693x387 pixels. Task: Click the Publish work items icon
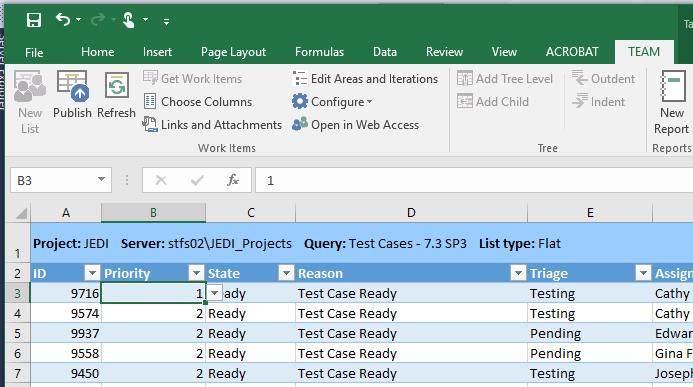point(72,86)
